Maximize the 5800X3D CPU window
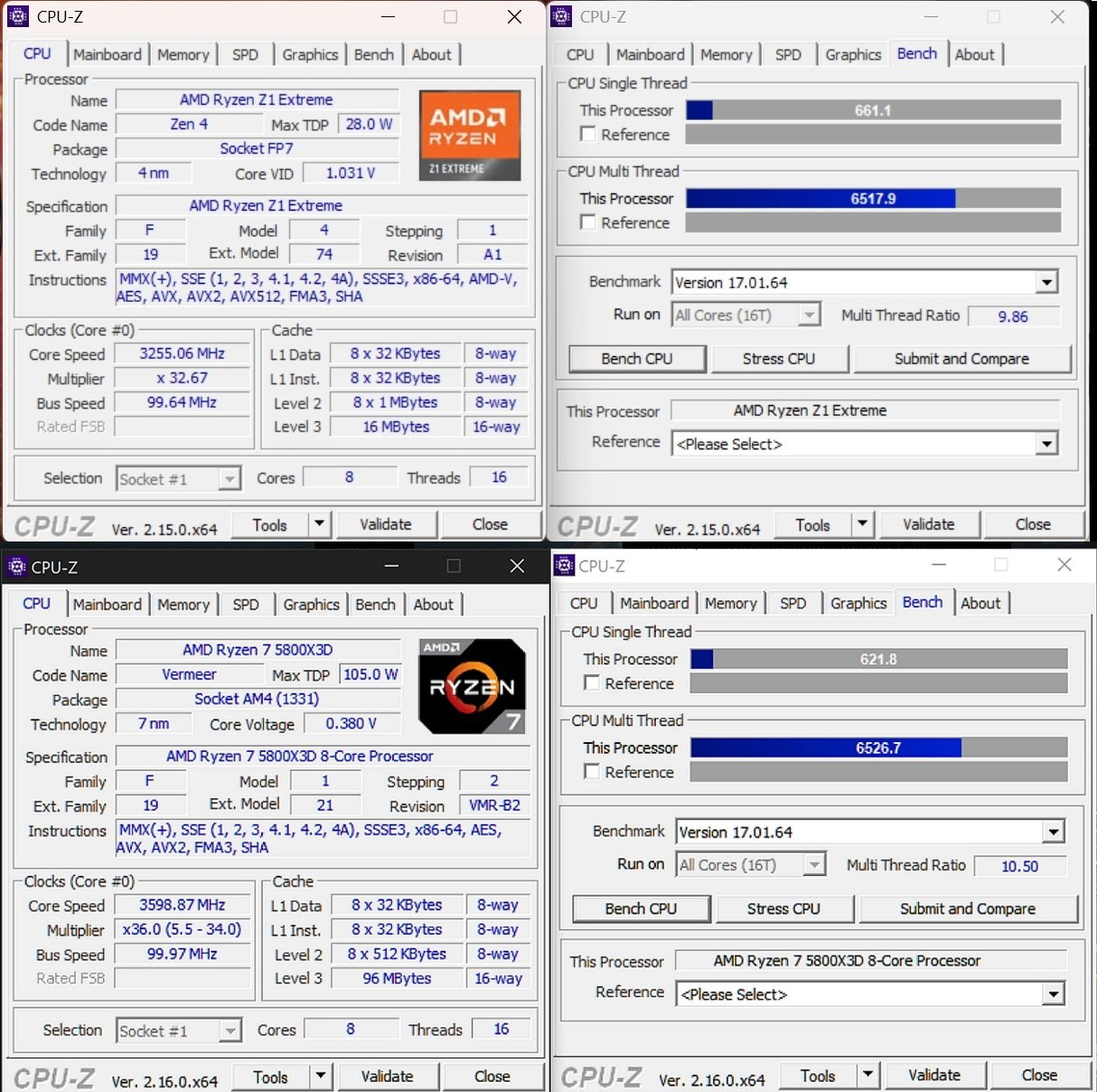The image size is (1097, 1092). pyautogui.click(x=454, y=566)
